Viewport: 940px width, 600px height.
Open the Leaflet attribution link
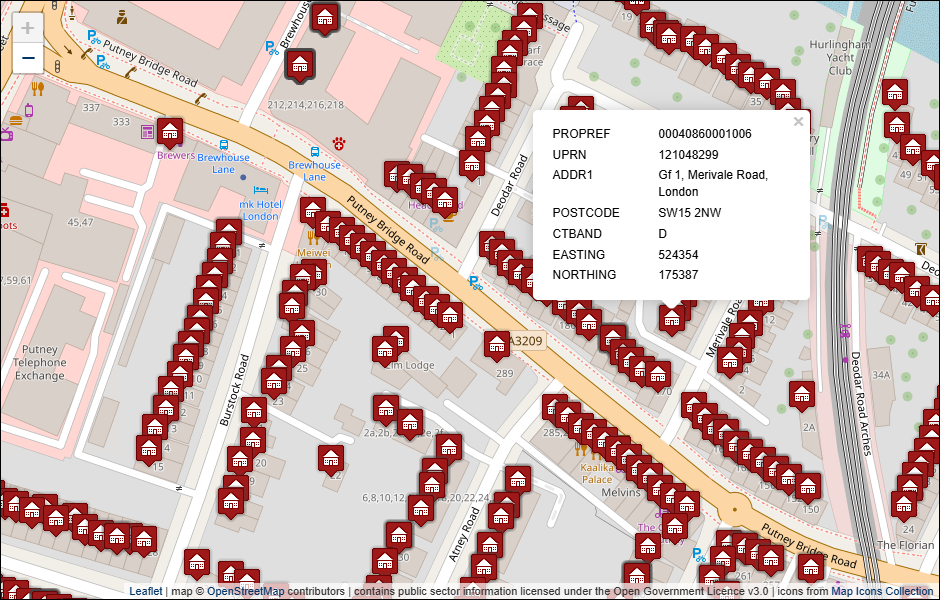(x=145, y=591)
